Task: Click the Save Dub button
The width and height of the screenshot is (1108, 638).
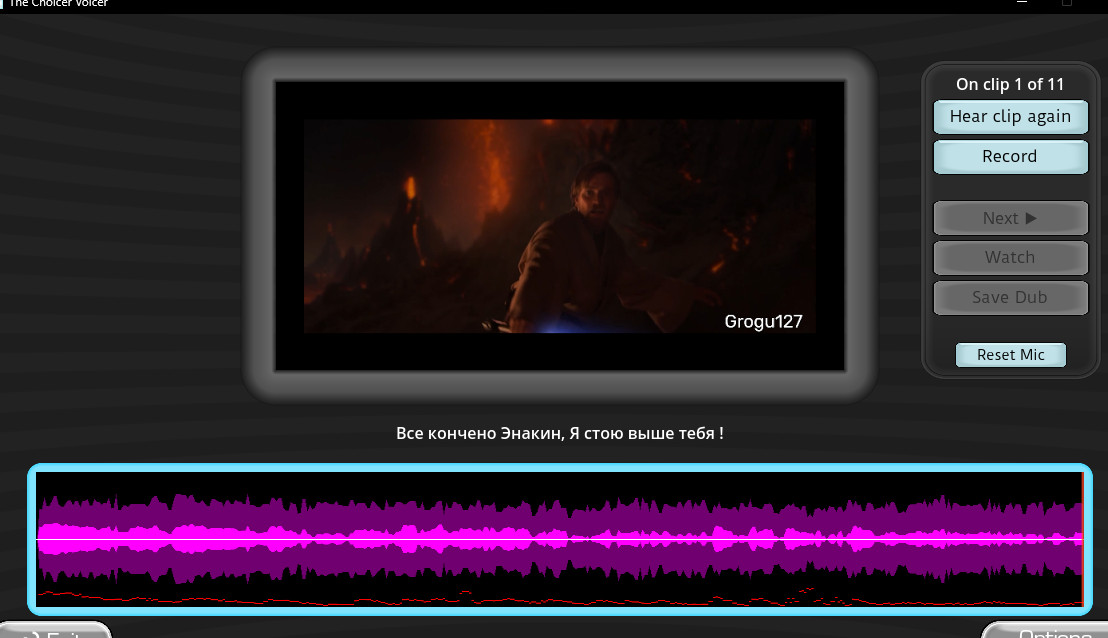Action: pyautogui.click(x=1010, y=297)
